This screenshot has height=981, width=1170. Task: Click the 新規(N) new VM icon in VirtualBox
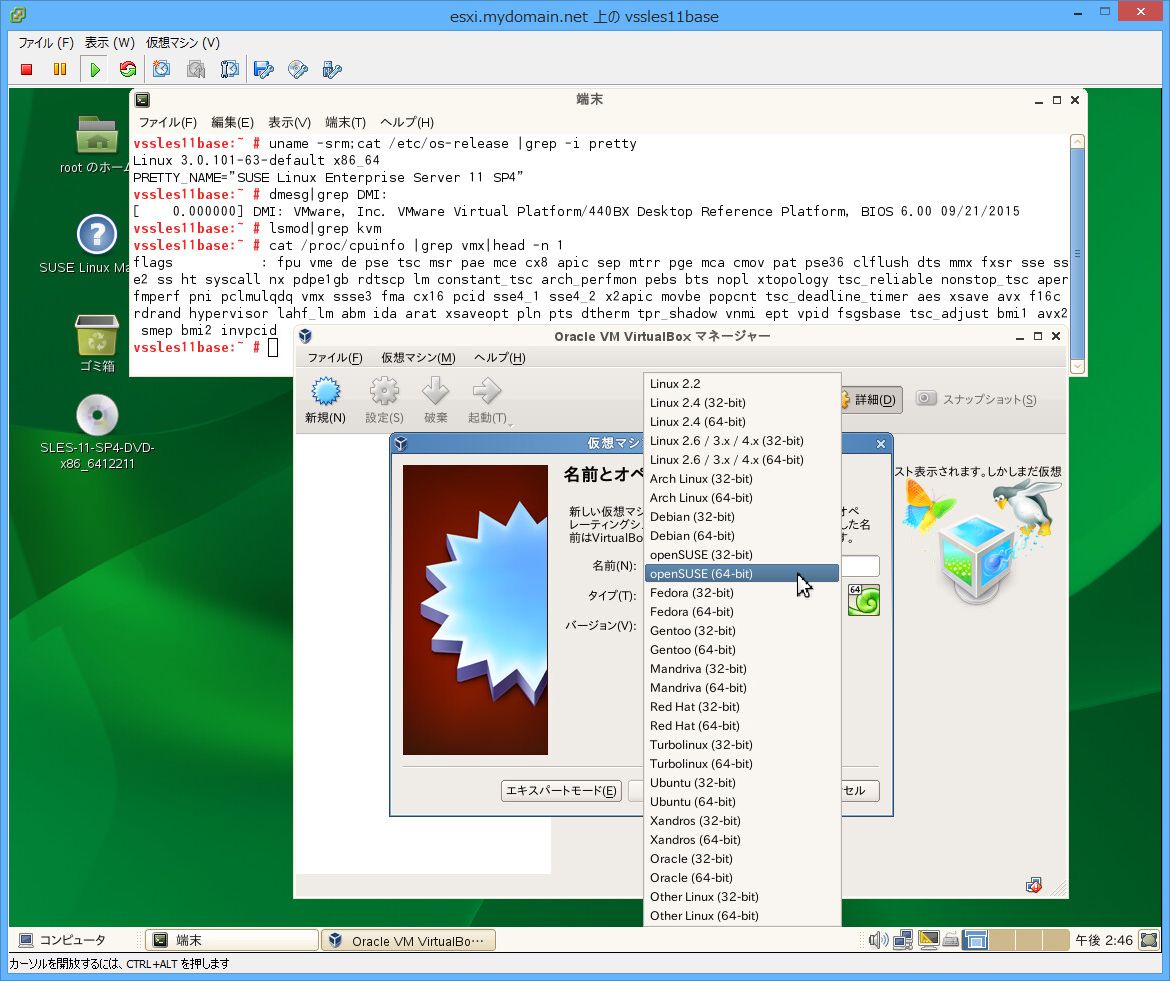[325, 400]
